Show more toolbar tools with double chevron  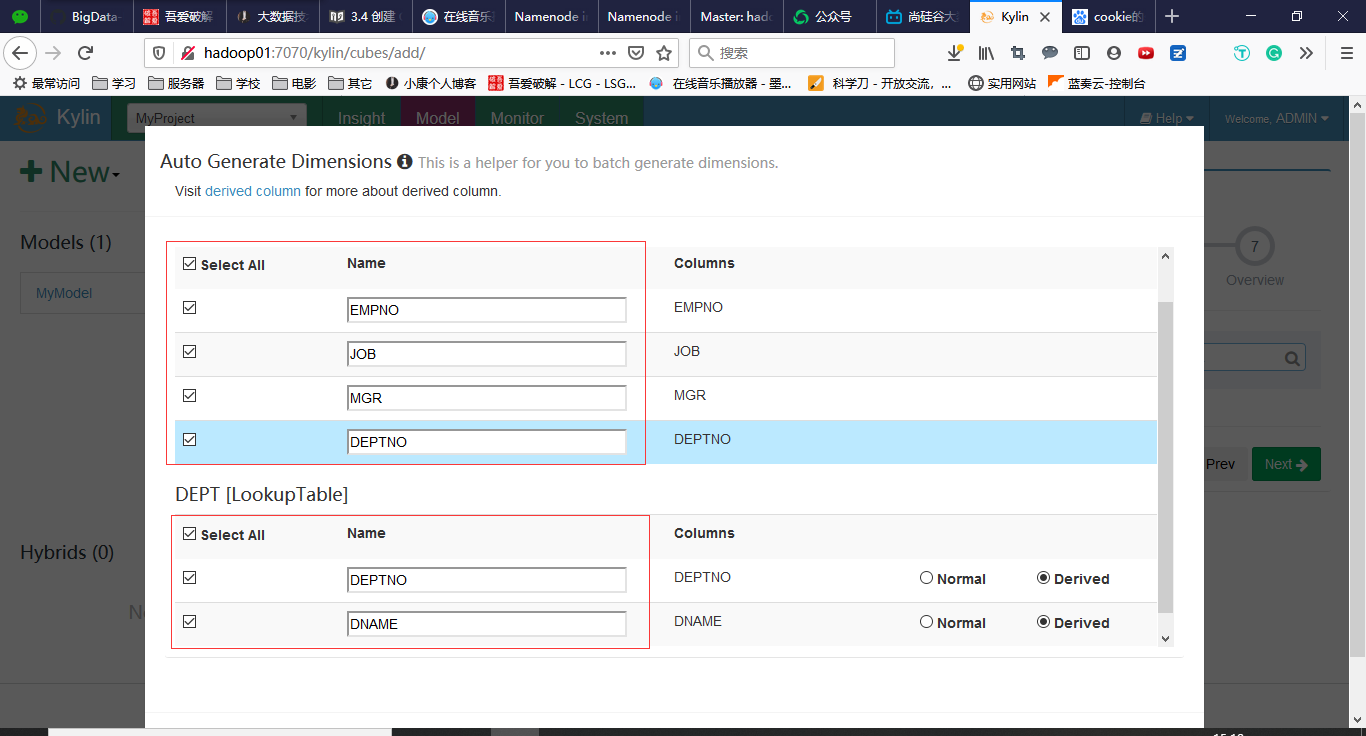(x=1306, y=53)
